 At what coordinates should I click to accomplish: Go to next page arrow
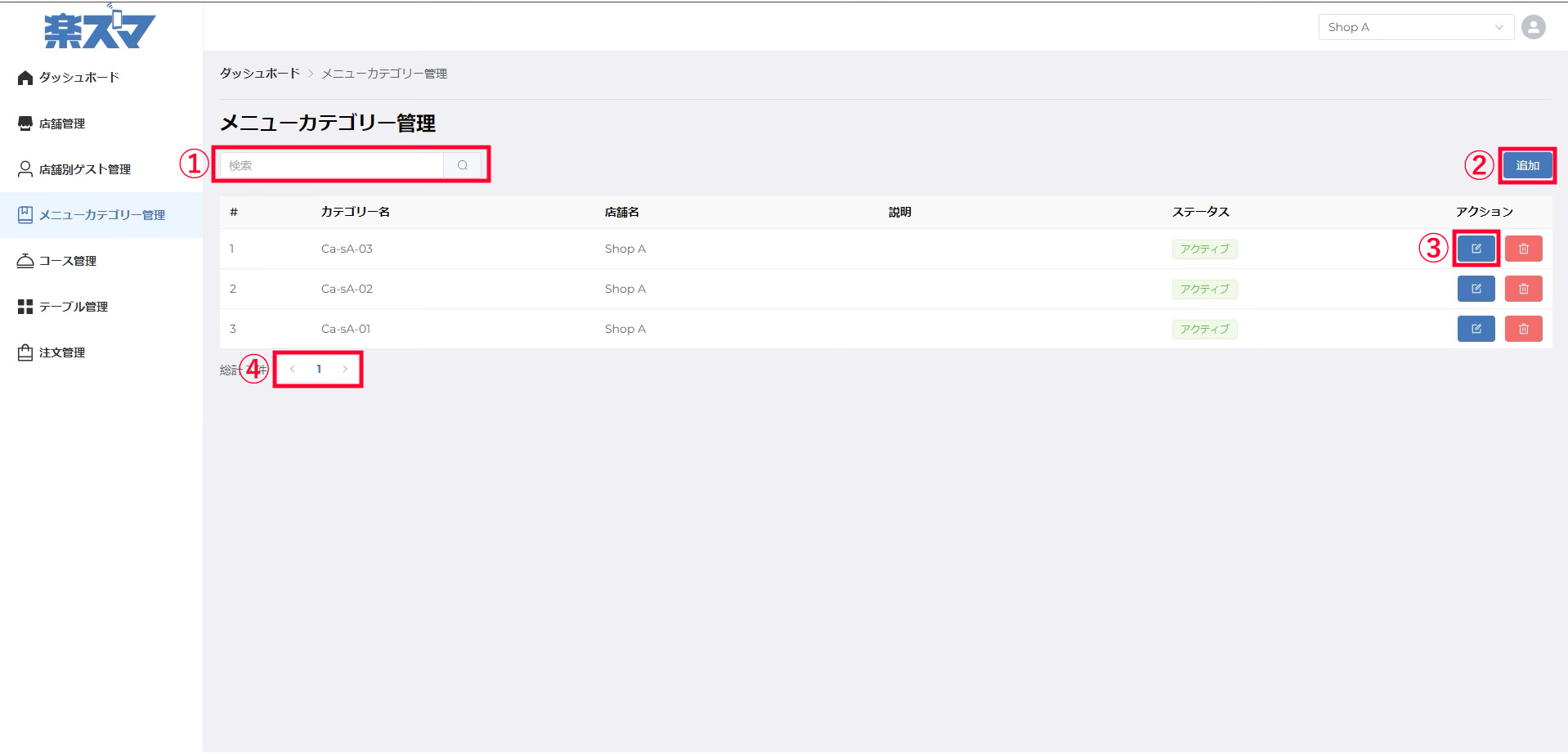pos(345,369)
